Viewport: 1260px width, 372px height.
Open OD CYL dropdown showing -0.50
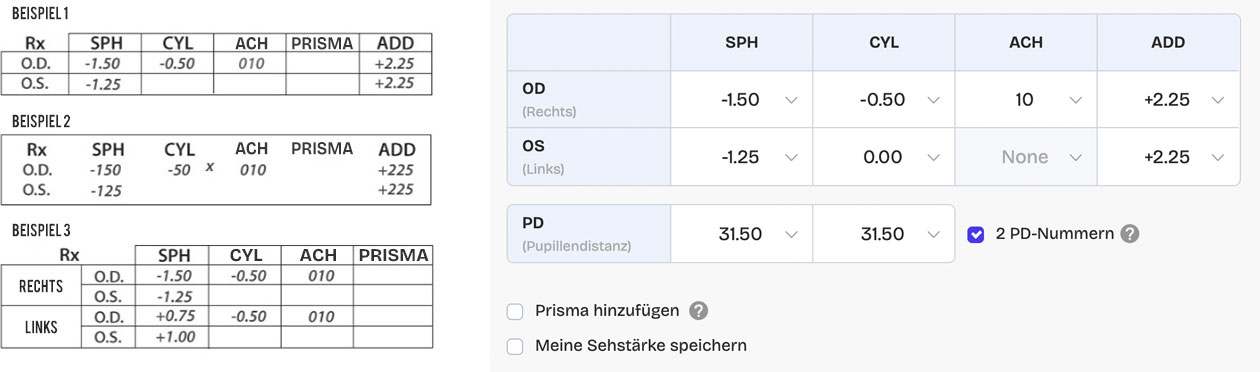(x=883, y=100)
